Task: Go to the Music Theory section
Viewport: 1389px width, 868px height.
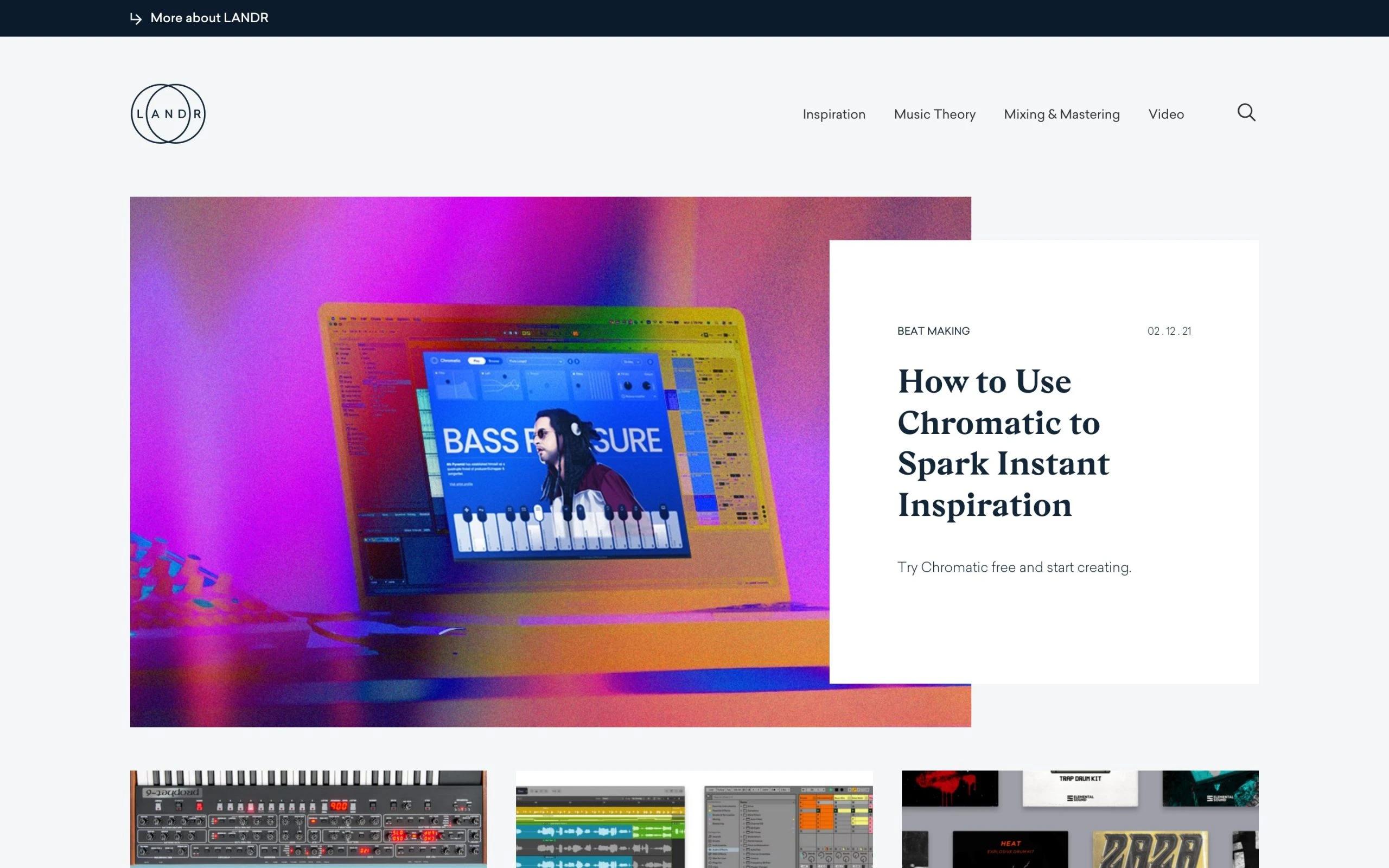Action: point(934,114)
